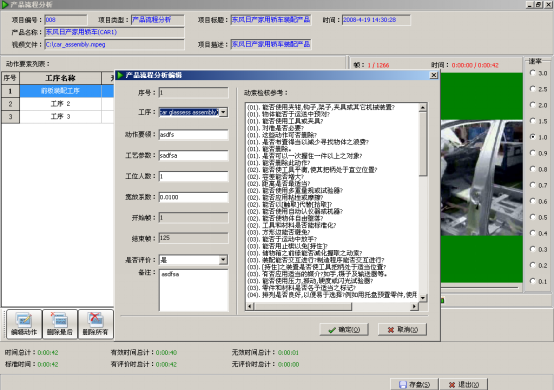Open the 工序 combo box dropdown arrow

pos(223,112)
